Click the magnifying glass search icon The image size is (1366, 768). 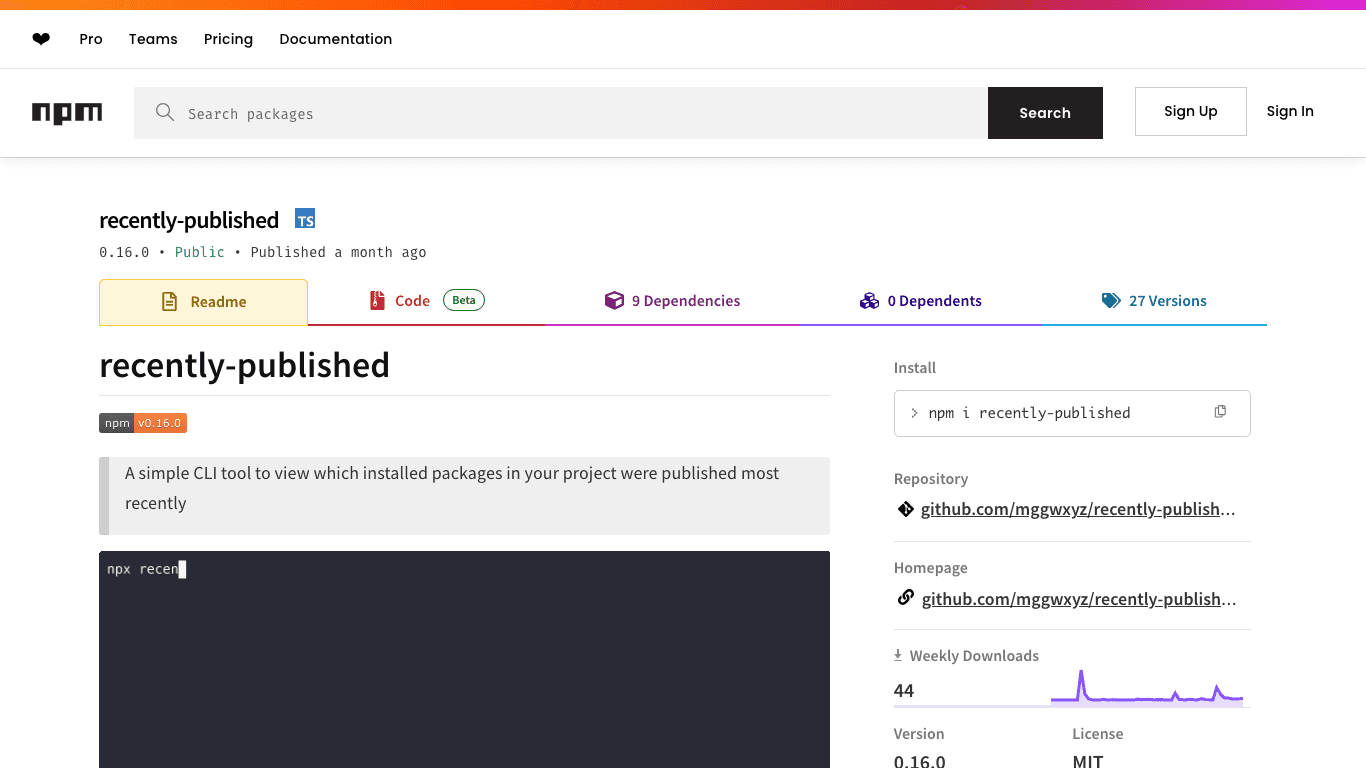tap(165, 112)
